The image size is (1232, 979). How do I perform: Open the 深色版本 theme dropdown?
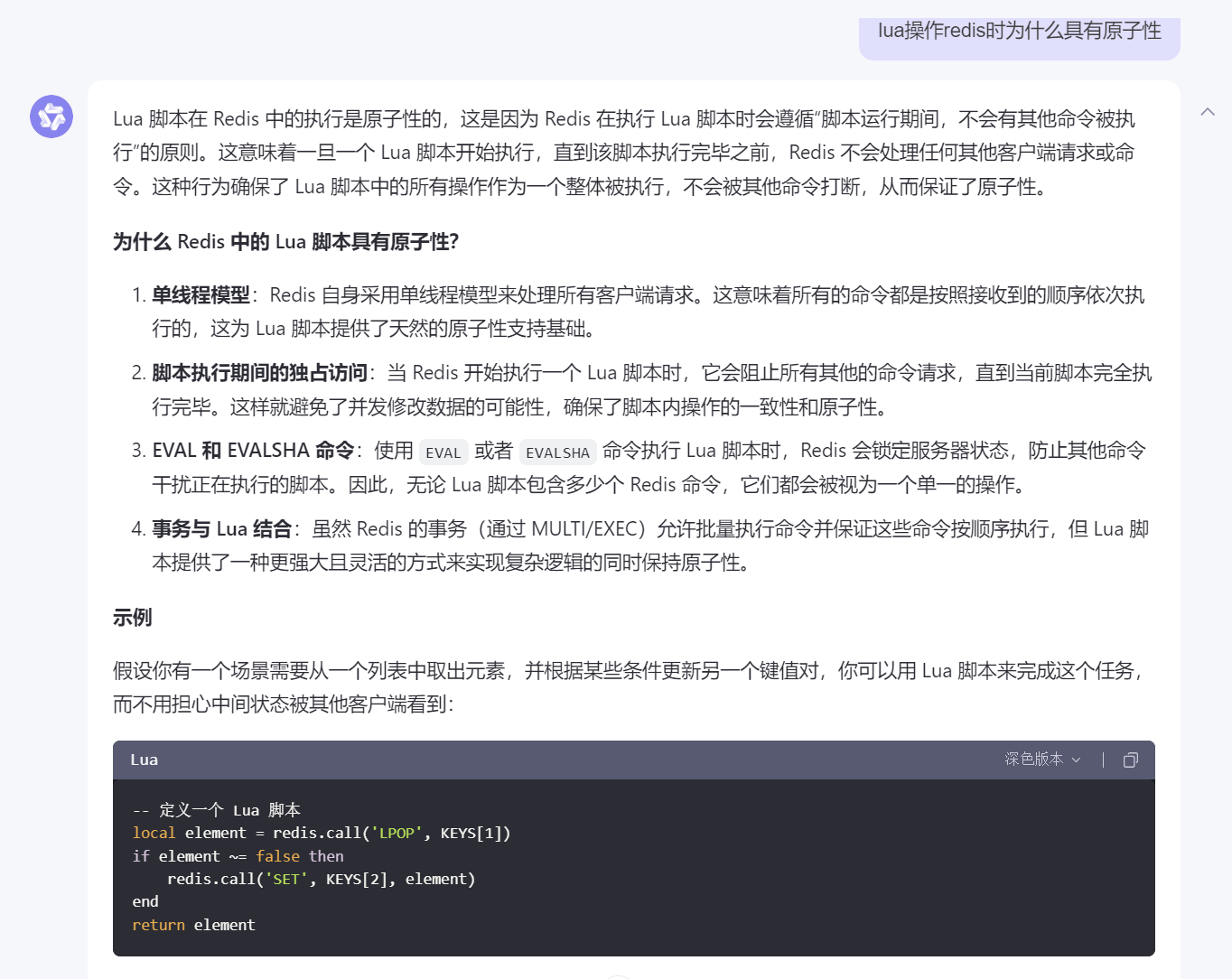[x=1042, y=760]
